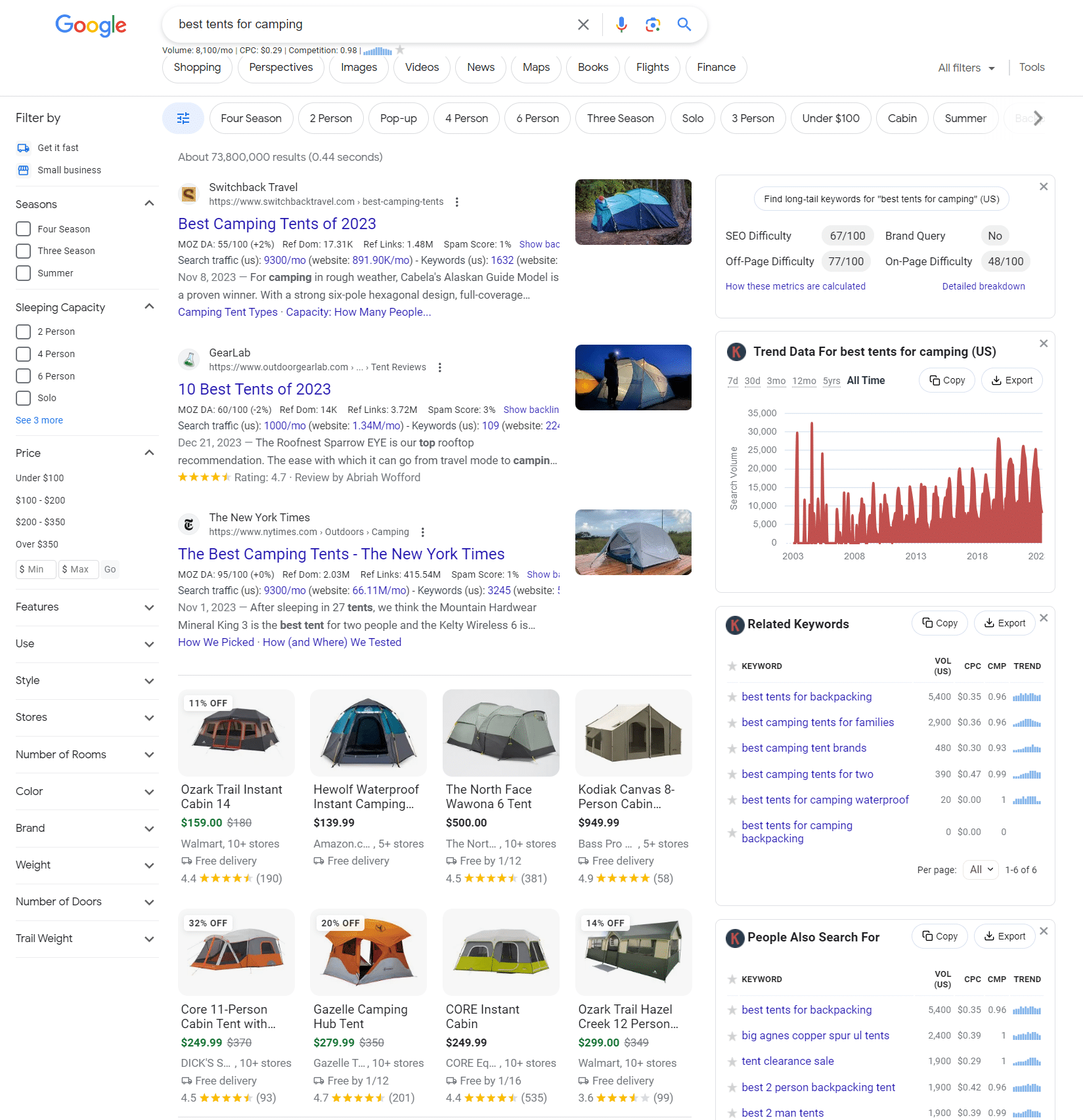Star all keywords in Related Keywords header

pyautogui.click(x=732, y=666)
